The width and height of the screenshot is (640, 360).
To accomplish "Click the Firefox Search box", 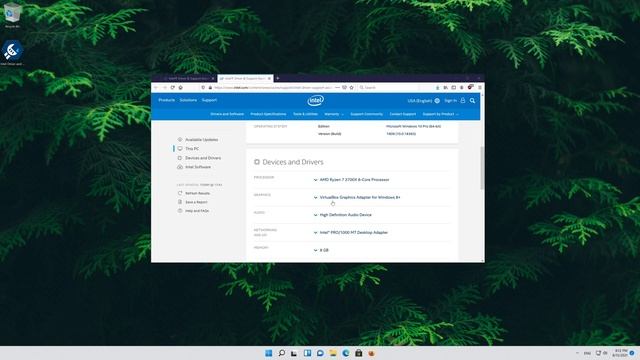I will 388,87.
